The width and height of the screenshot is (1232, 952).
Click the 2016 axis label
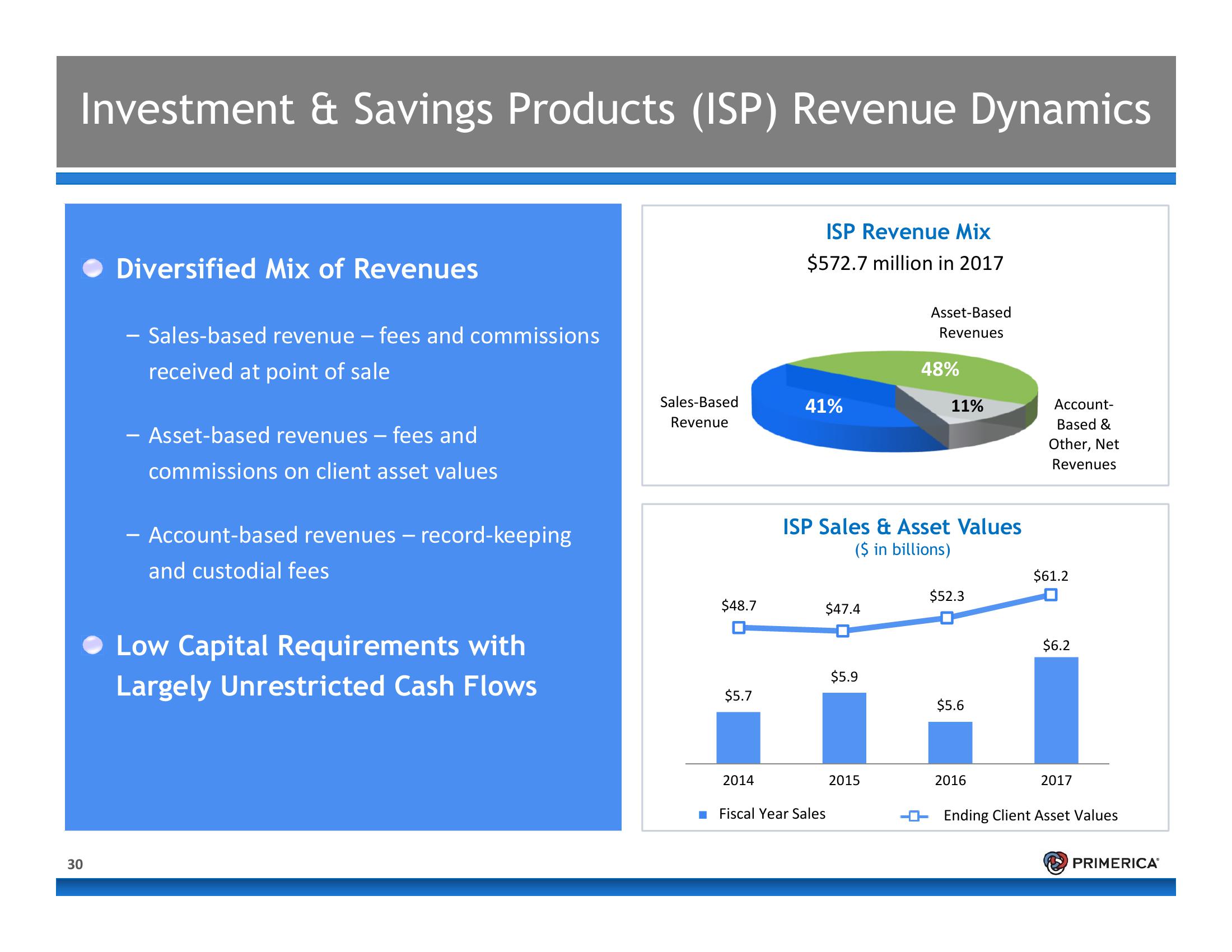coord(950,781)
